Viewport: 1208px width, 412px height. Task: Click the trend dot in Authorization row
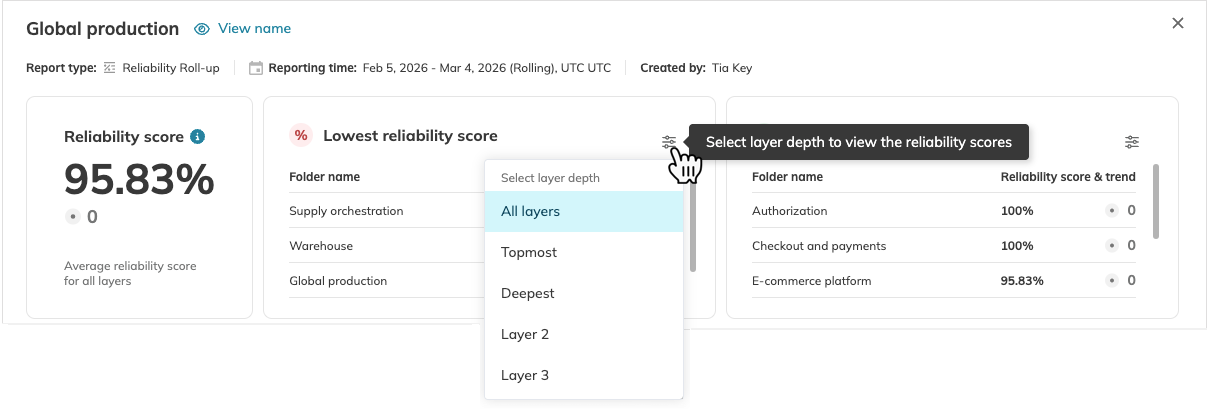(x=1112, y=211)
